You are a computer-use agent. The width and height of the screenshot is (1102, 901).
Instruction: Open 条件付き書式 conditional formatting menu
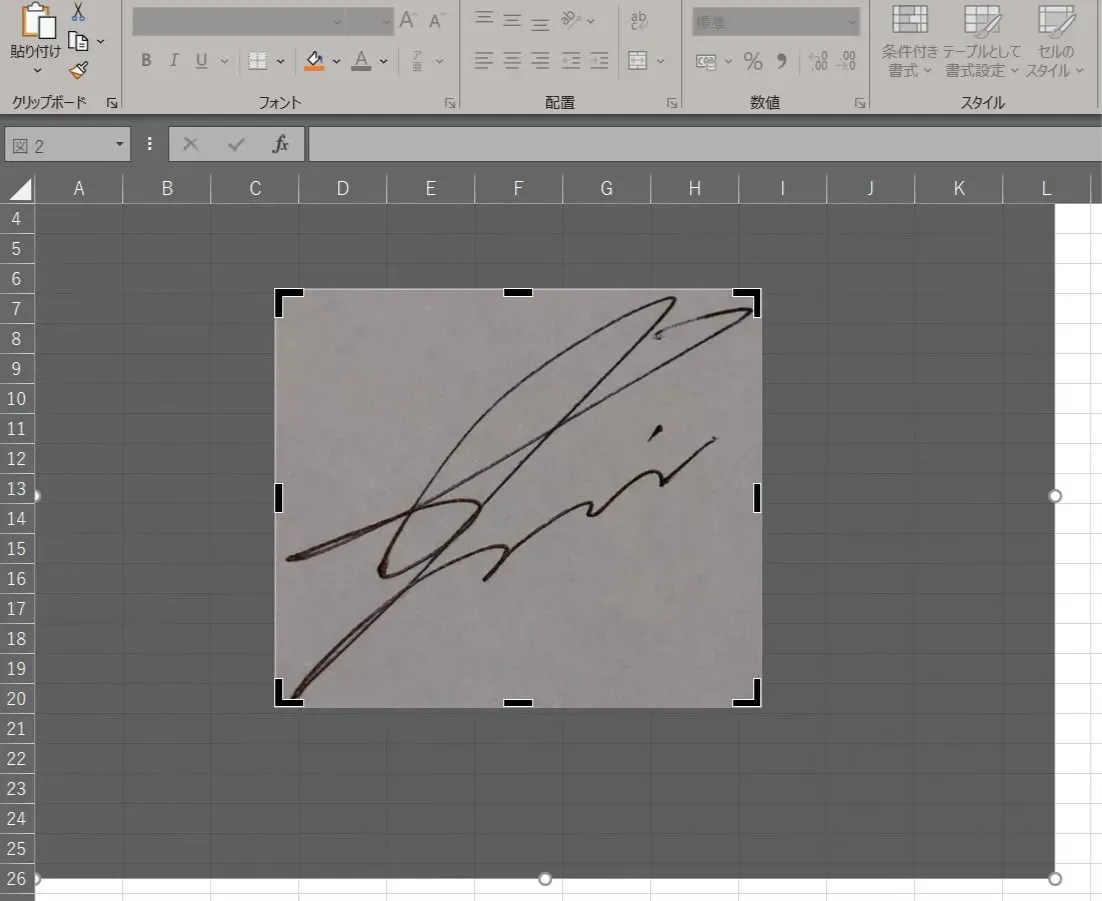click(x=909, y=41)
